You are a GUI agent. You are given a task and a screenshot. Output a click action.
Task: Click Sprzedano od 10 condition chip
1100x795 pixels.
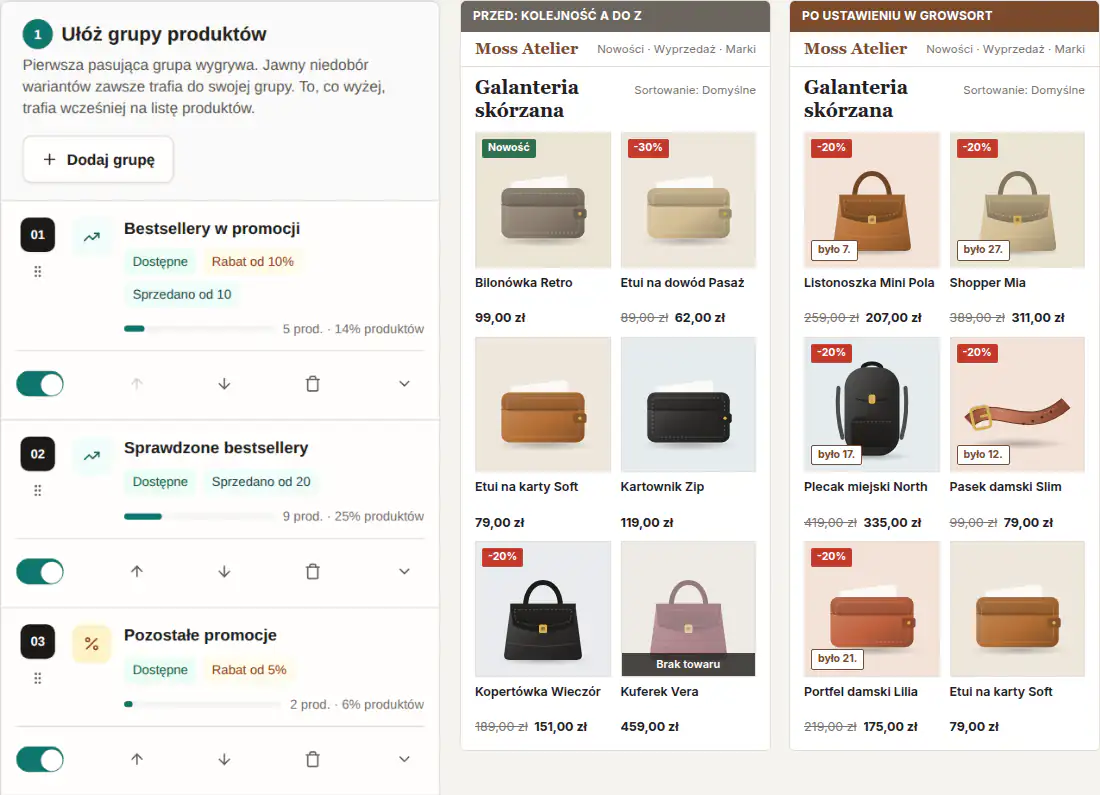tap(182, 295)
